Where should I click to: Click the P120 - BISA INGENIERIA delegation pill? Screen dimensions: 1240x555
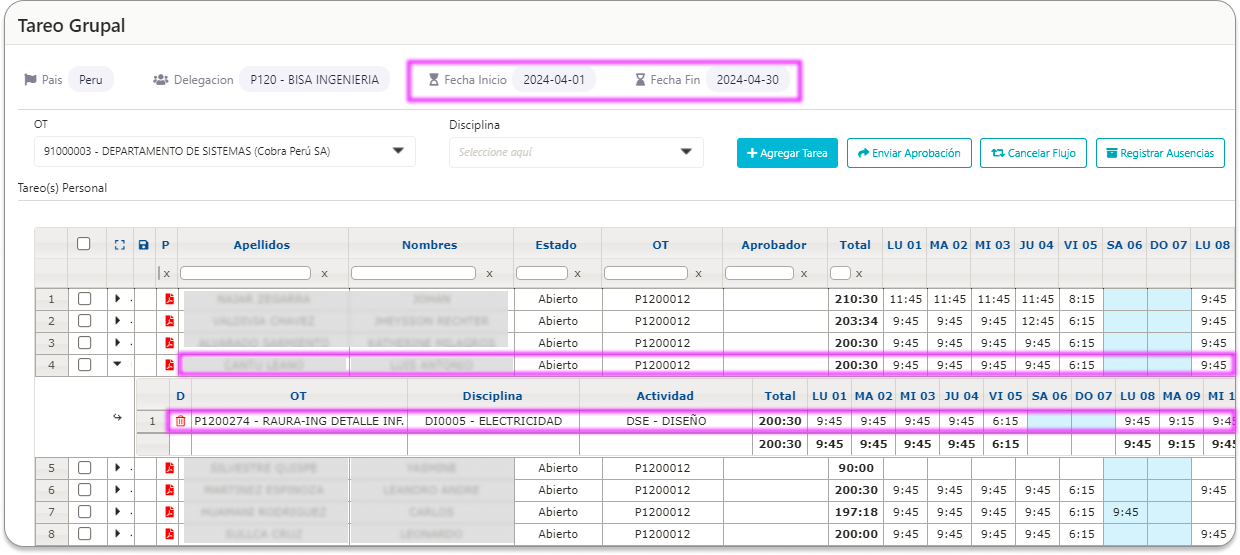tap(314, 79)
